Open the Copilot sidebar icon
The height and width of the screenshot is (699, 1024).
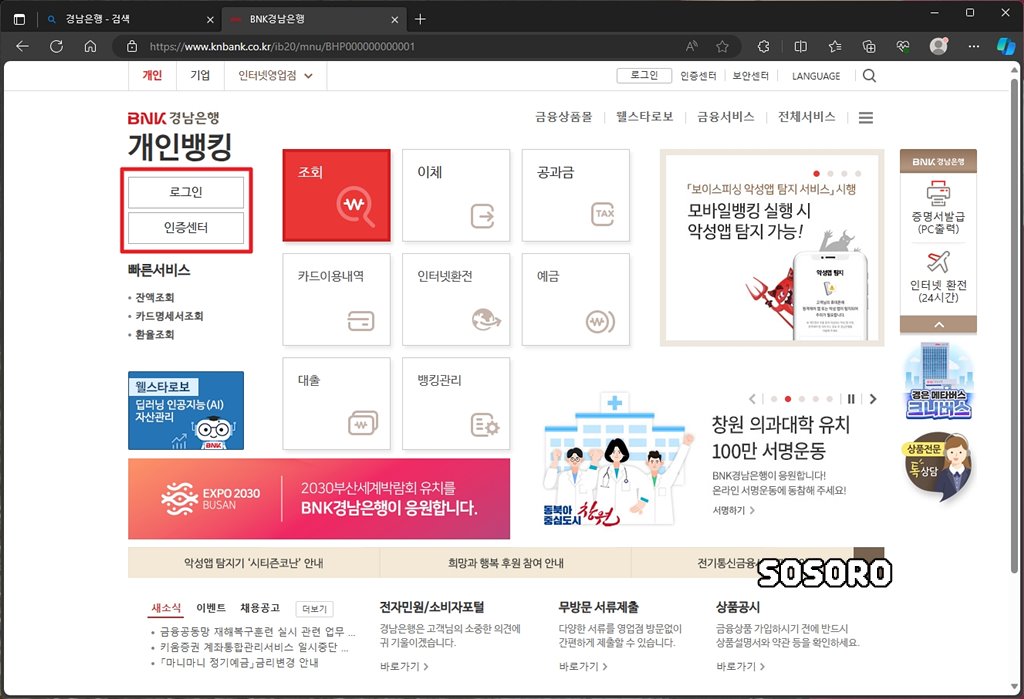pos(1006,46)
